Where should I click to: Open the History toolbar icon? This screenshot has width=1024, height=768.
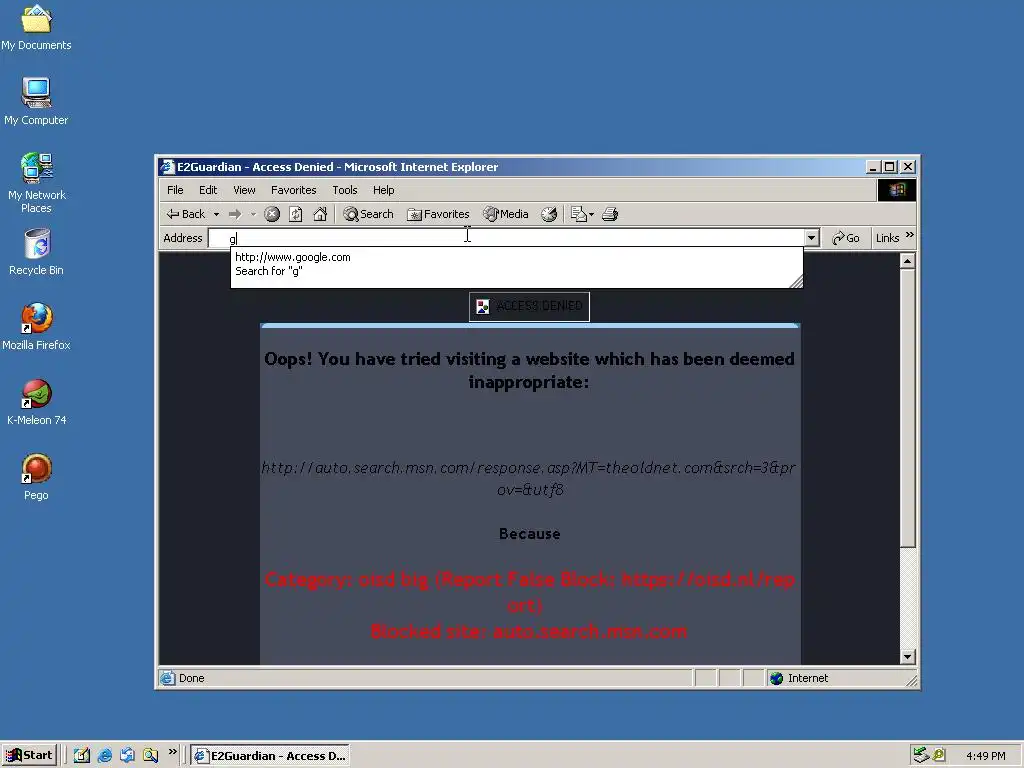[549, 214]
